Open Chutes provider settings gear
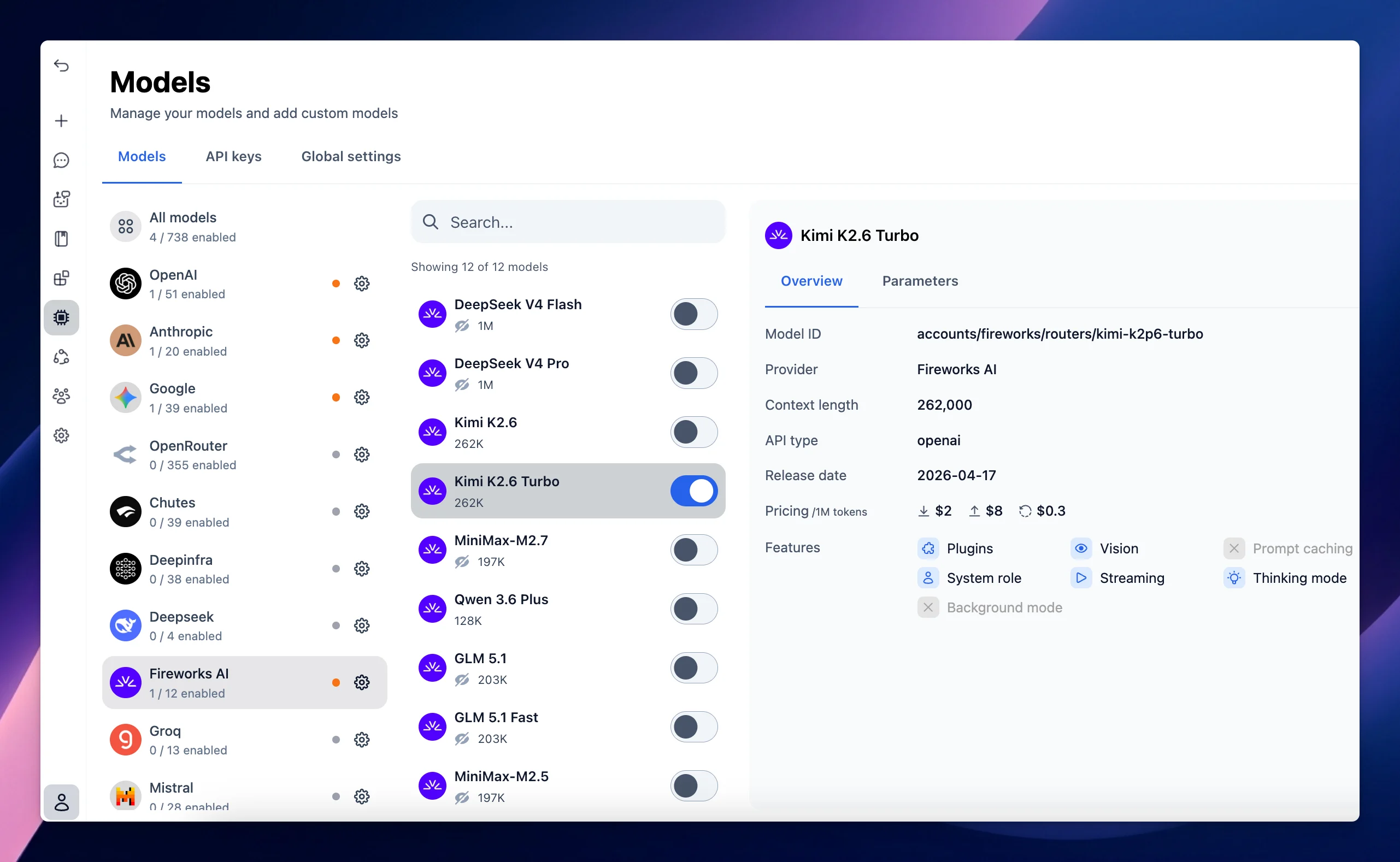Viewport: 1400px width, 862px height. [362, 511]
